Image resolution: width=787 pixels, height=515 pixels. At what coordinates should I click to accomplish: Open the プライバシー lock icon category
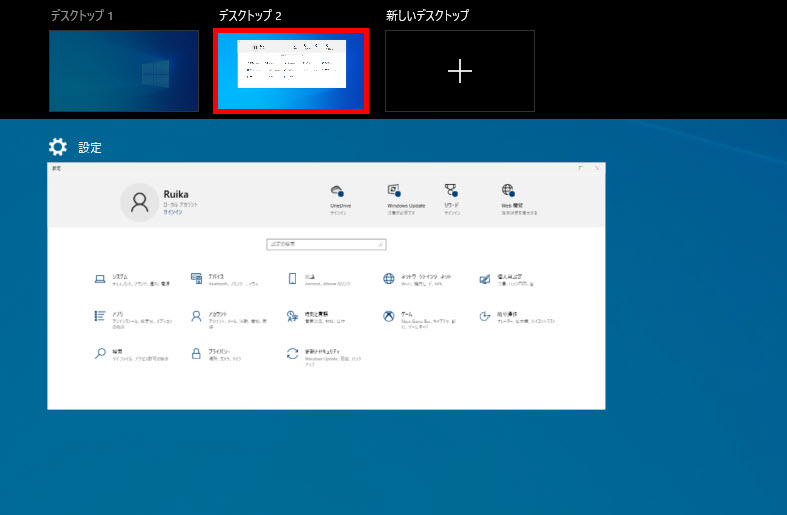tap(197, 354)
